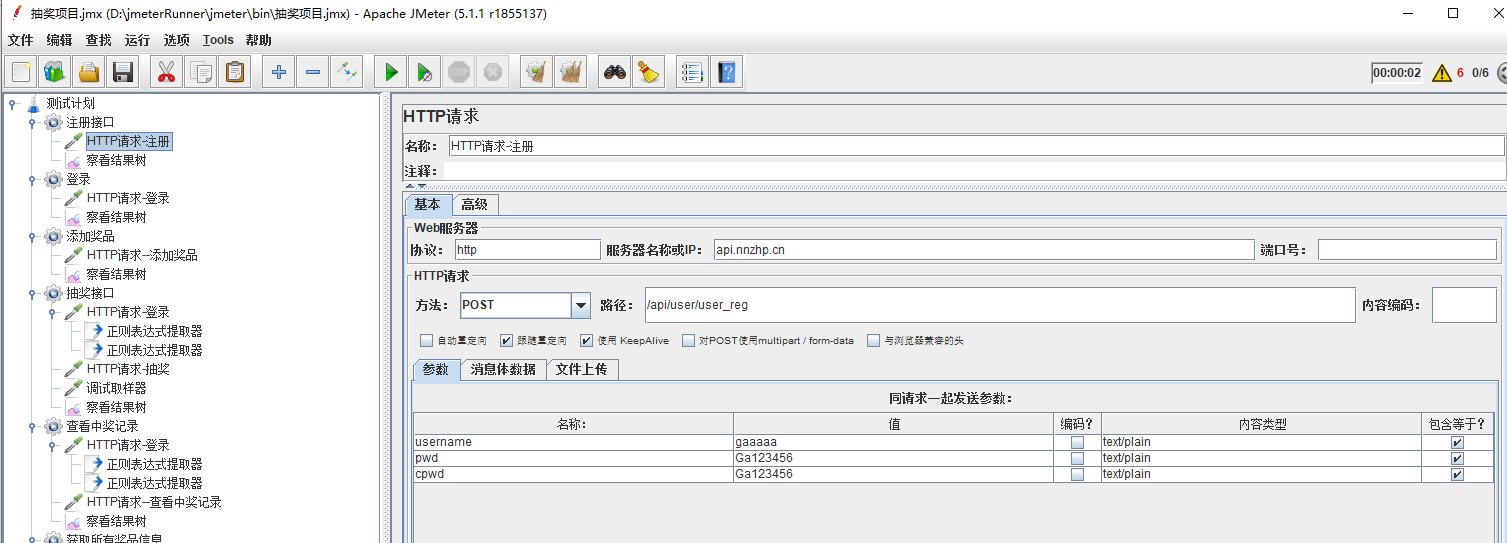Toggle the 自动重定向 checkbox
1507x543 pixels.
427,340
